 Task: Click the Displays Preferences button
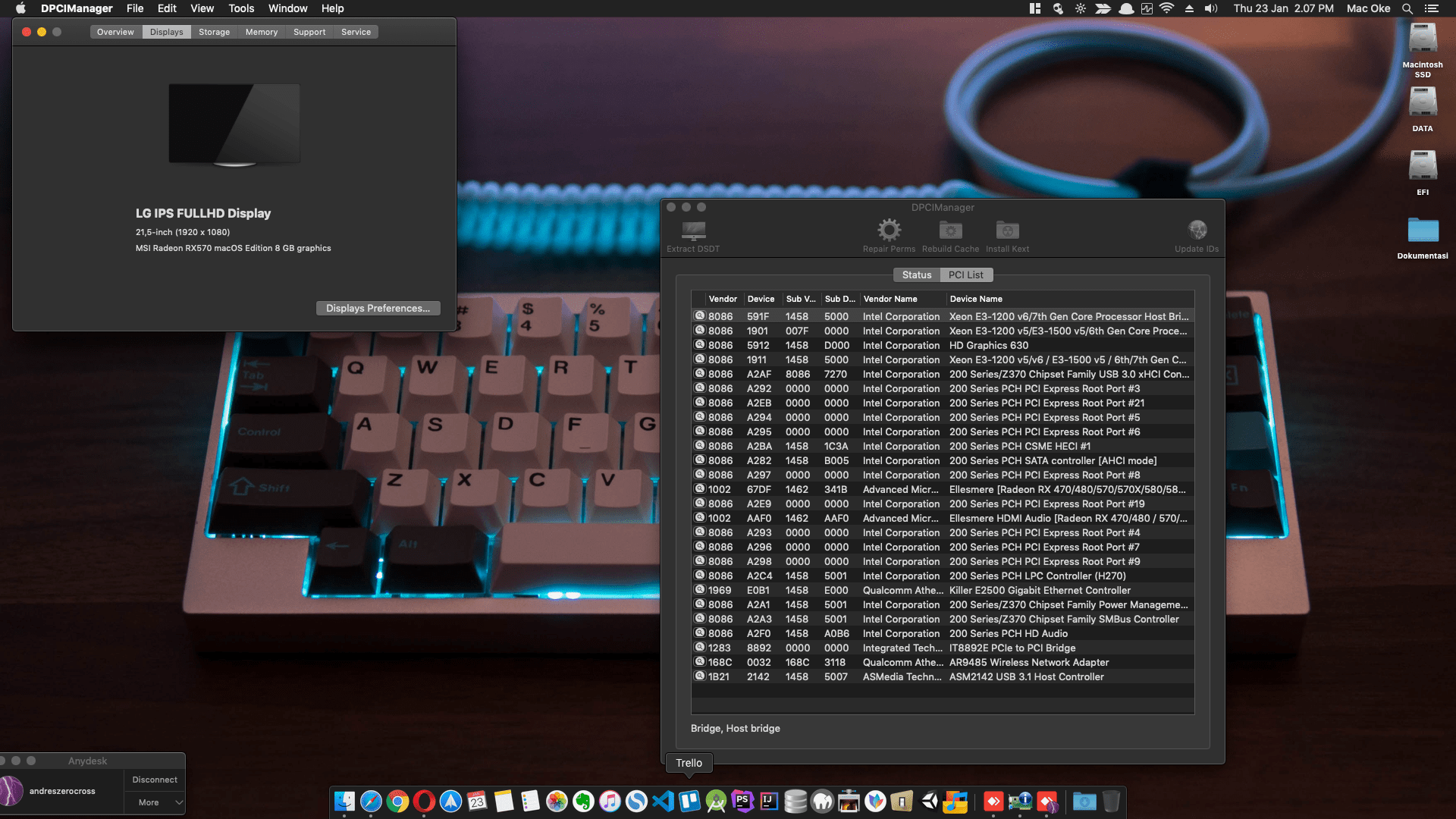[378, 308]
